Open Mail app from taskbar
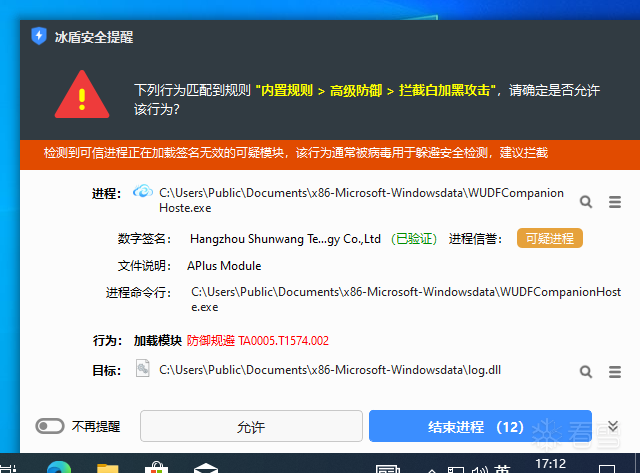The image size is (640, 473). 206,468
